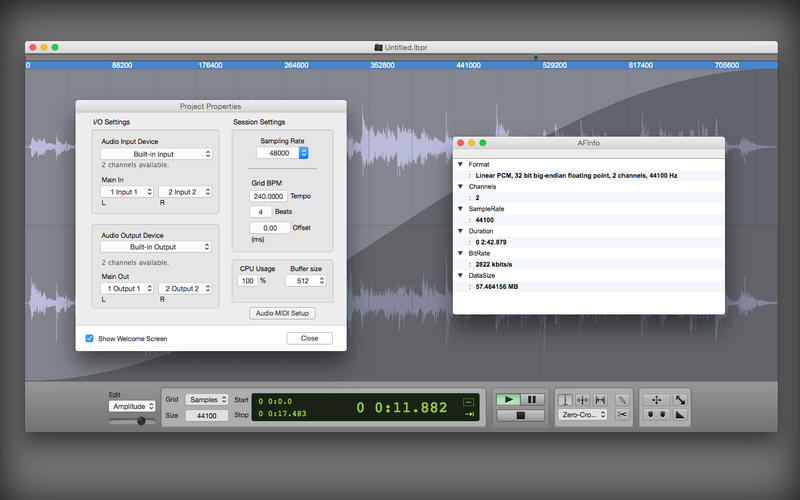Viewport: 800px width, 500px height.
Task: Open the Sampling Rate dropdown
Action: click(x=283, y=153)
